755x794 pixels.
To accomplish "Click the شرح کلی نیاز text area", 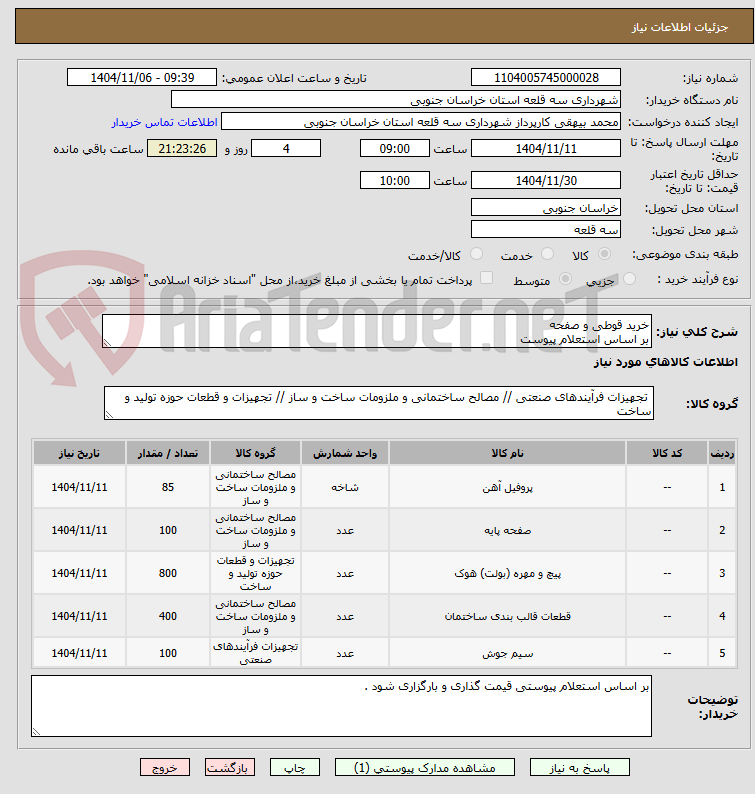I will coord(377,331).
